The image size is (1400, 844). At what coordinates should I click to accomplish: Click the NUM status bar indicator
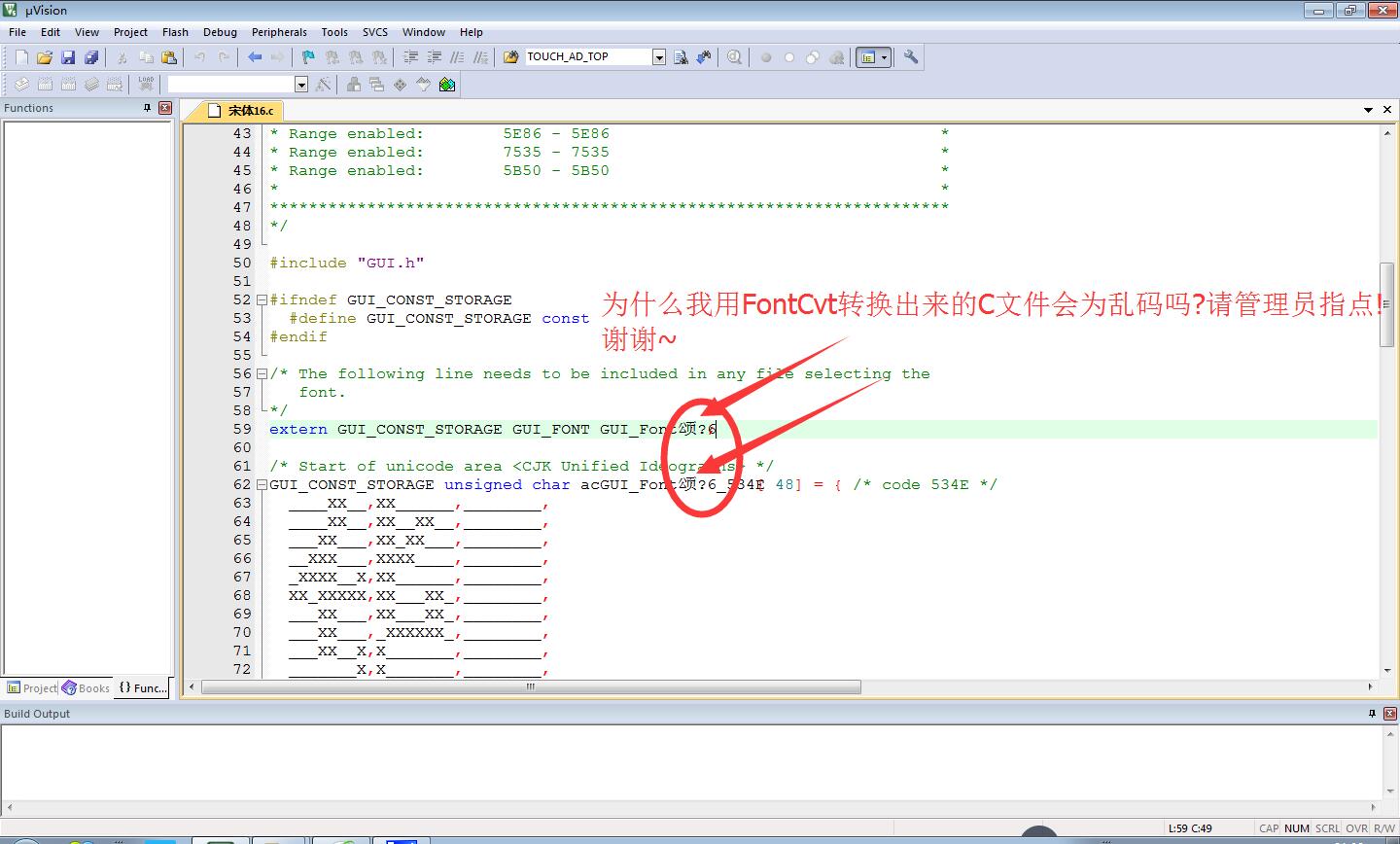(x=1297, y=828)
